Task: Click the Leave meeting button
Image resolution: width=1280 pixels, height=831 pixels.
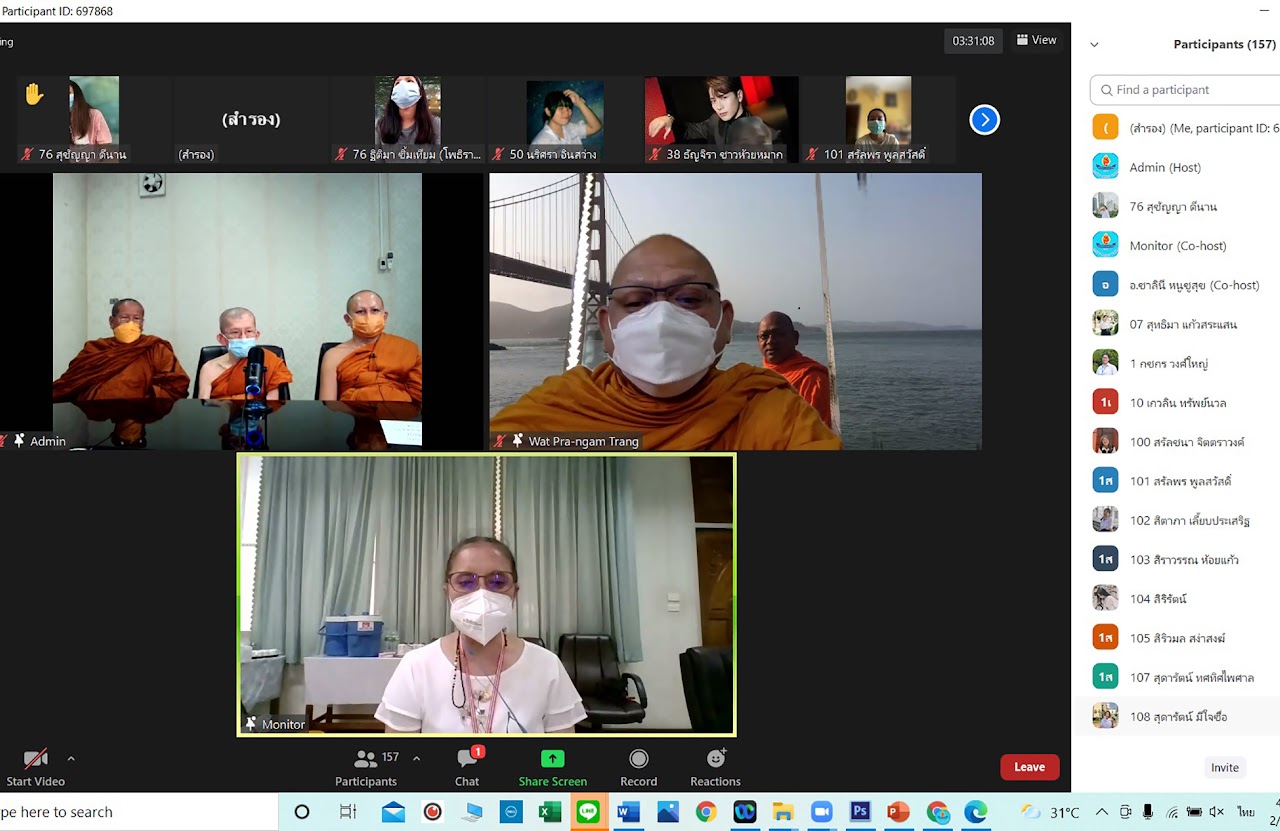Action: [x=1029, y=767]
